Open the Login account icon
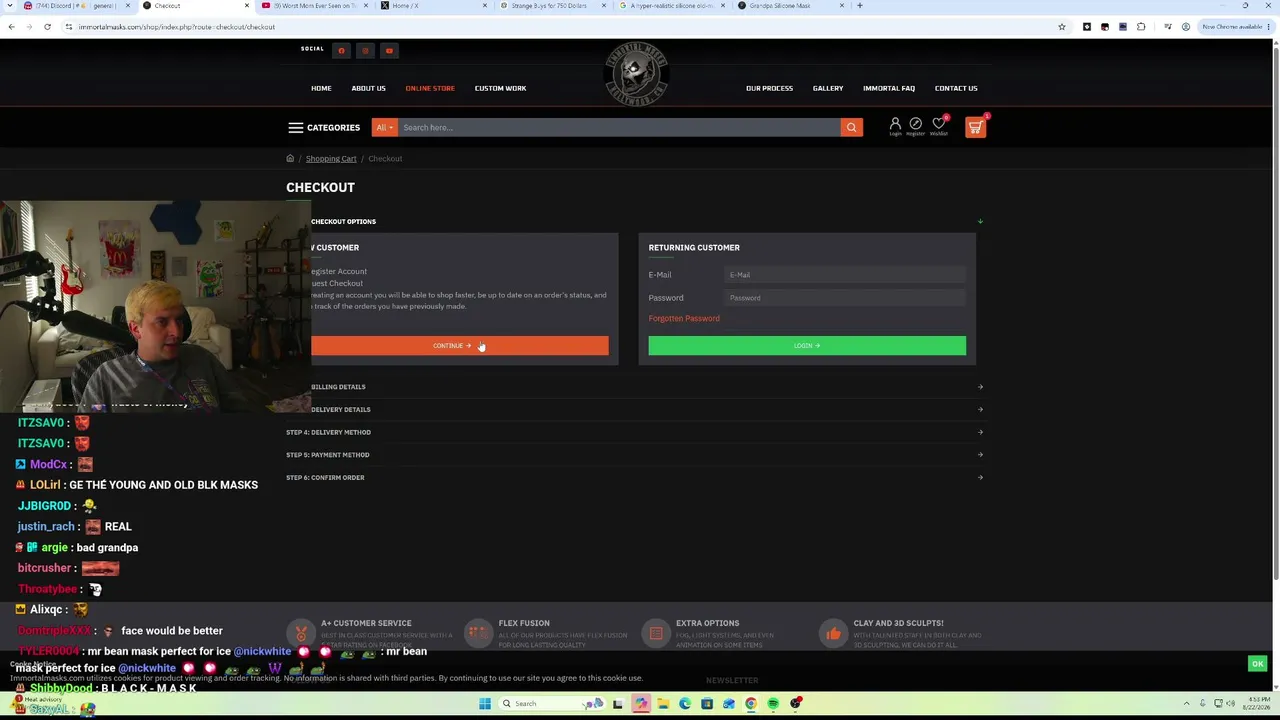Screen dimensions: 1280x720 tap(895, 126)
